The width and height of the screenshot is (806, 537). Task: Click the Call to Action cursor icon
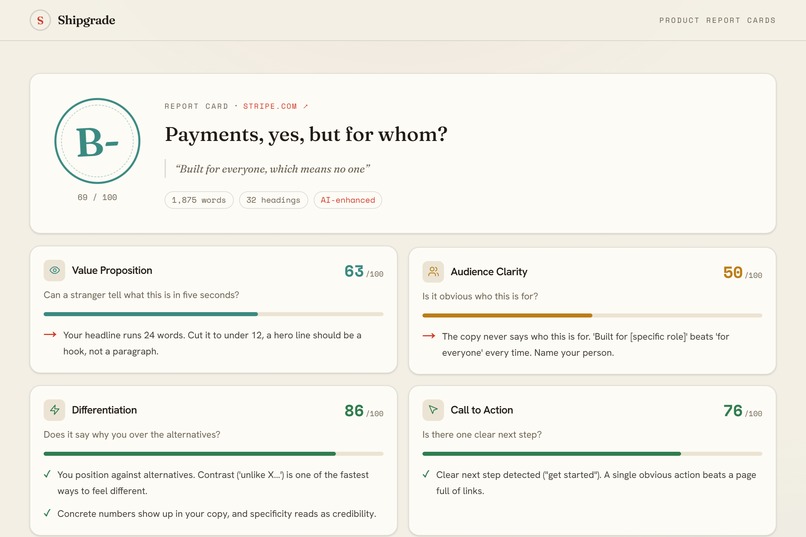click(433, 410)
